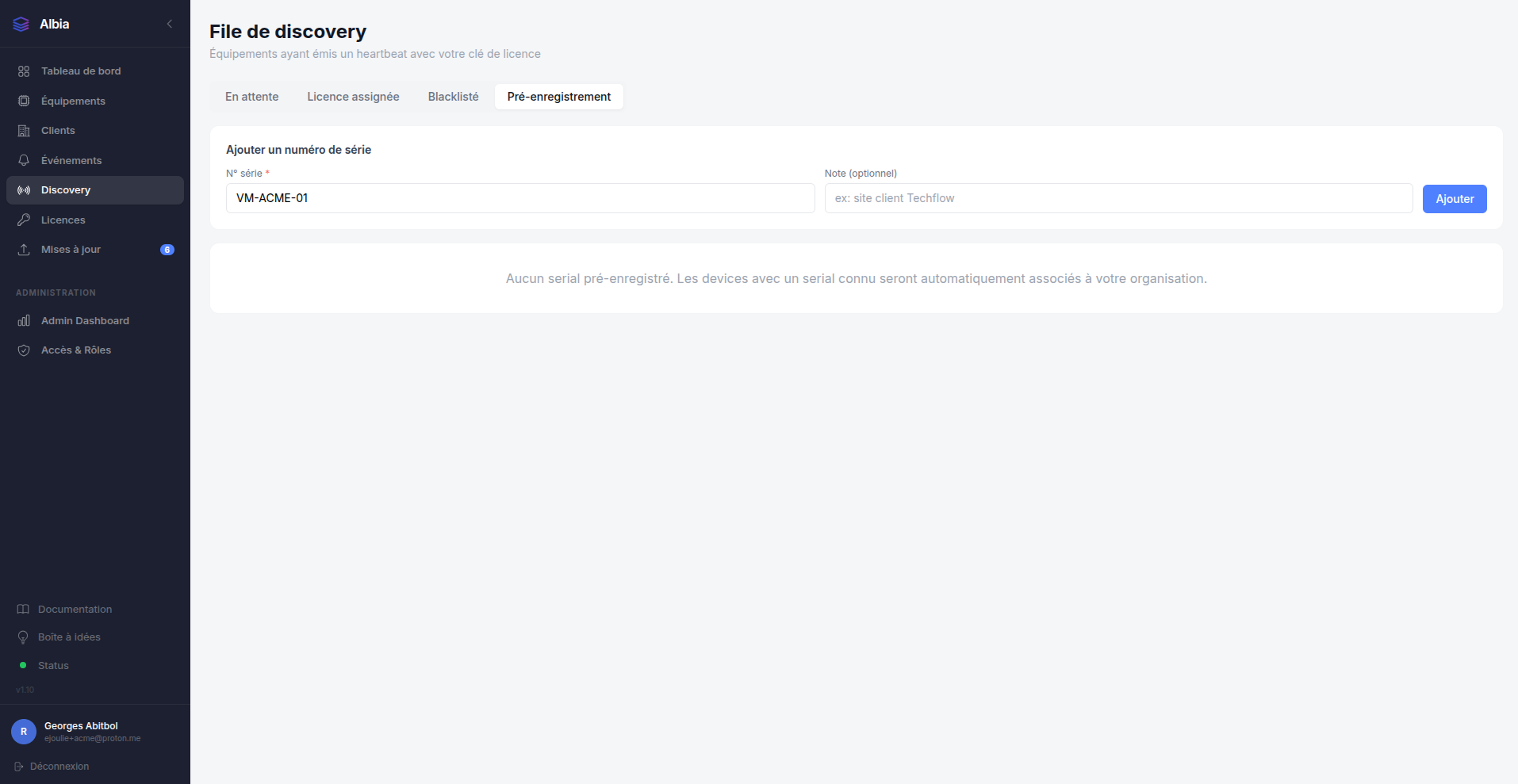Switch to the Licence assignée tab
The image size is (1518, 784).
click(354, 97)
